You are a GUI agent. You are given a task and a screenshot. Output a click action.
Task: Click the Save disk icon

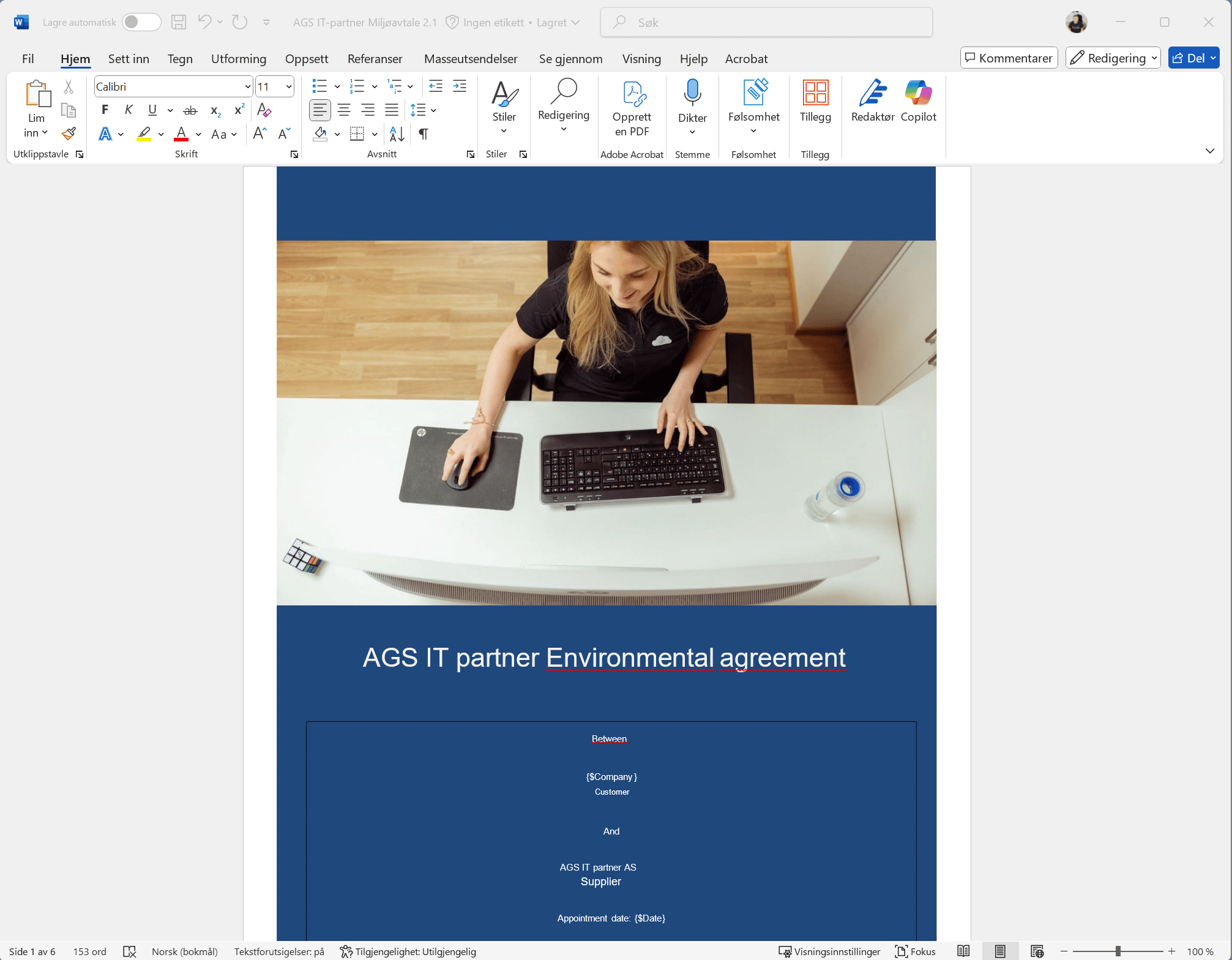pyautogui.click(x=178, y=22)
